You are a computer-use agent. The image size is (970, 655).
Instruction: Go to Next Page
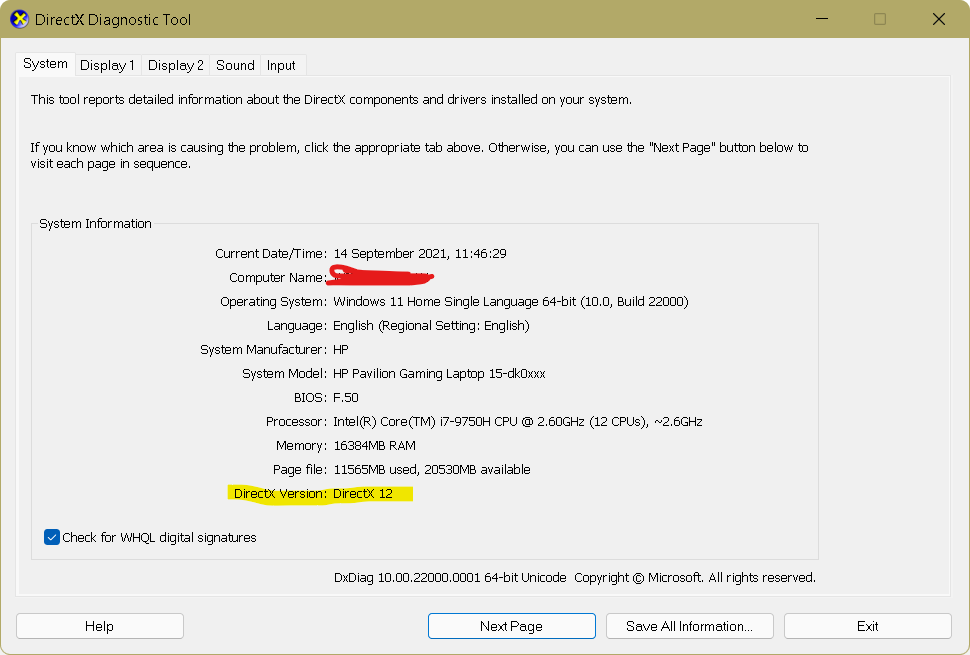(x=512, y=626)
